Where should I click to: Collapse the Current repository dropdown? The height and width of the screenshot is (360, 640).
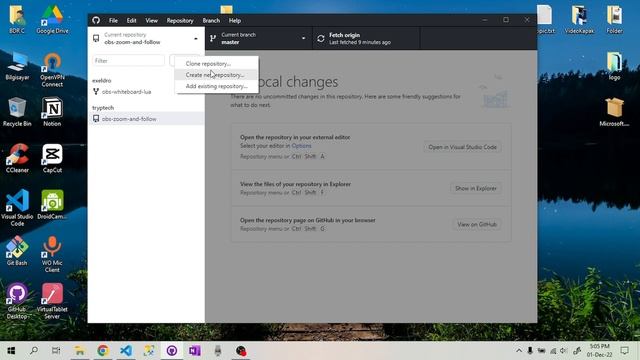pyautogui.click(x=146, y=38)
